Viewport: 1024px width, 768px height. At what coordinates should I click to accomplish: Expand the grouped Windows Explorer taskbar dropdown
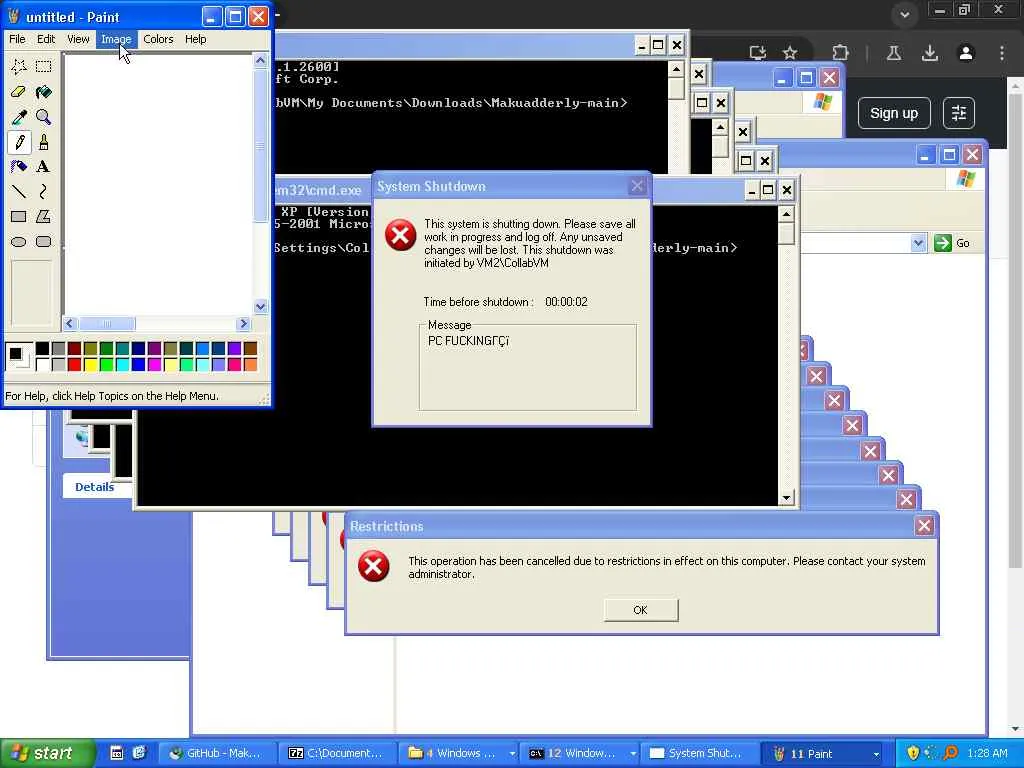tap(512, 754)
